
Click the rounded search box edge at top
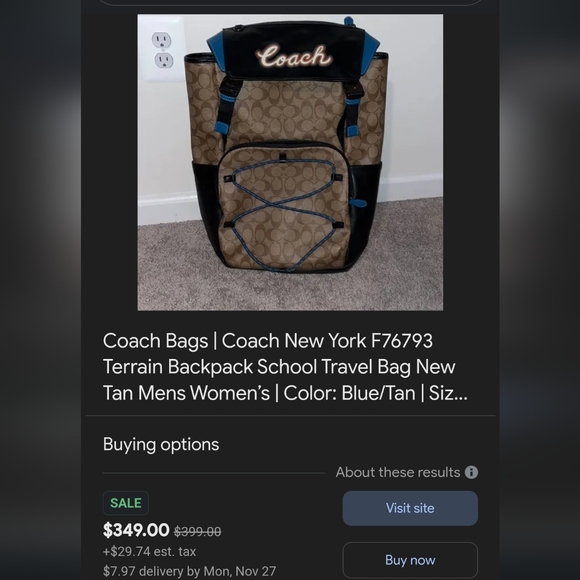coord(290,2)
